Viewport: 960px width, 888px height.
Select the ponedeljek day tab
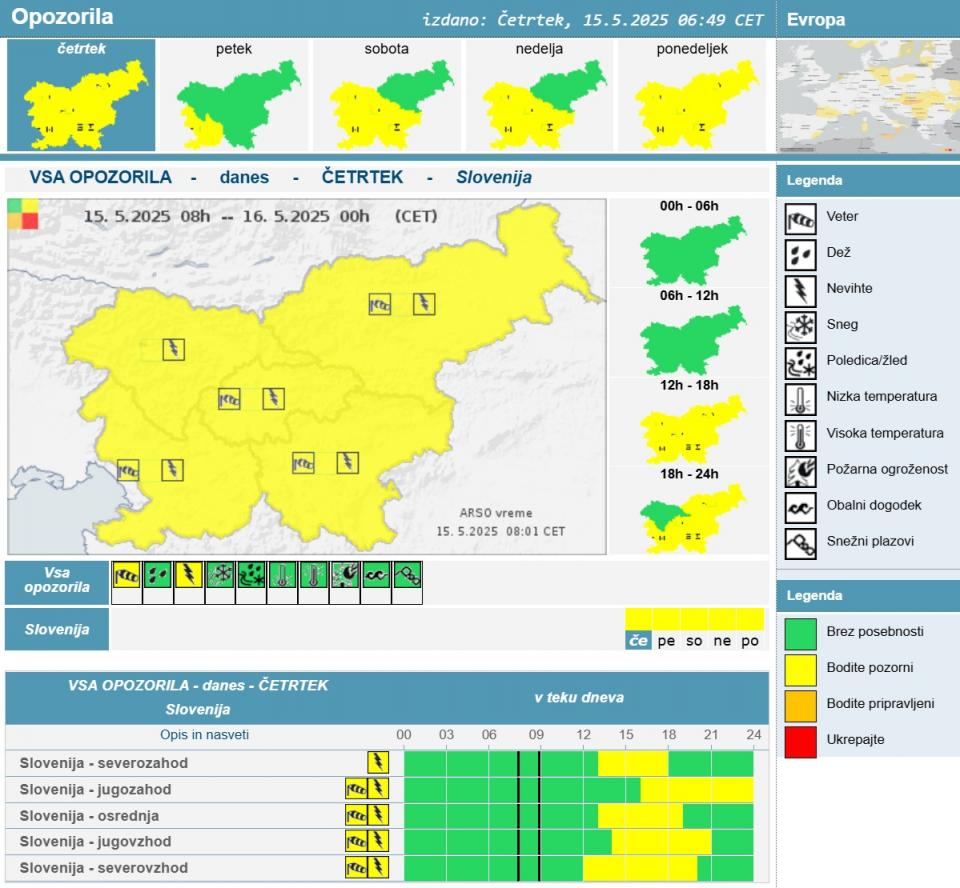692,95
